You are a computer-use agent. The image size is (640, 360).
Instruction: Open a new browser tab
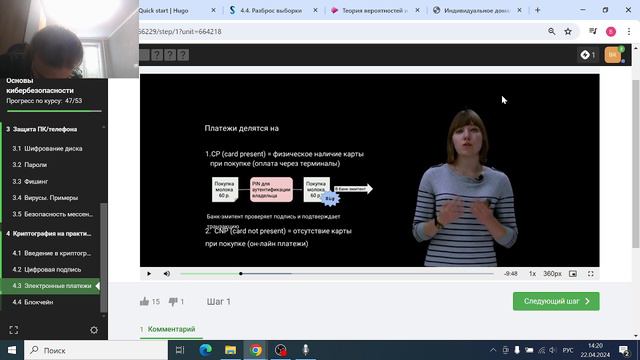538,10
